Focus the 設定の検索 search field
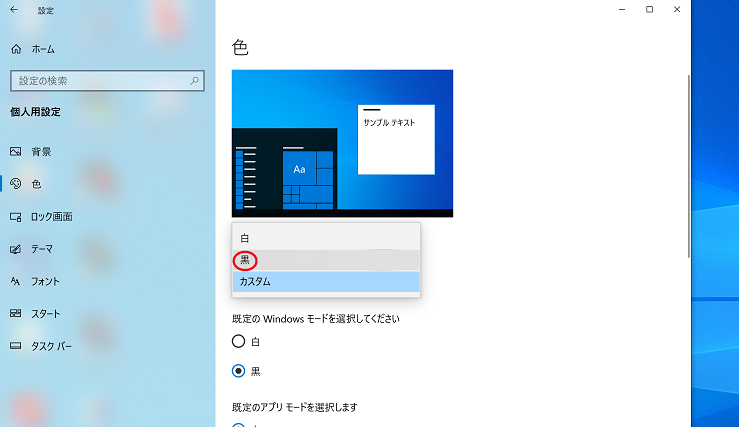The width and height of the screenshot is (739, 427). click(x=107, y=81)
